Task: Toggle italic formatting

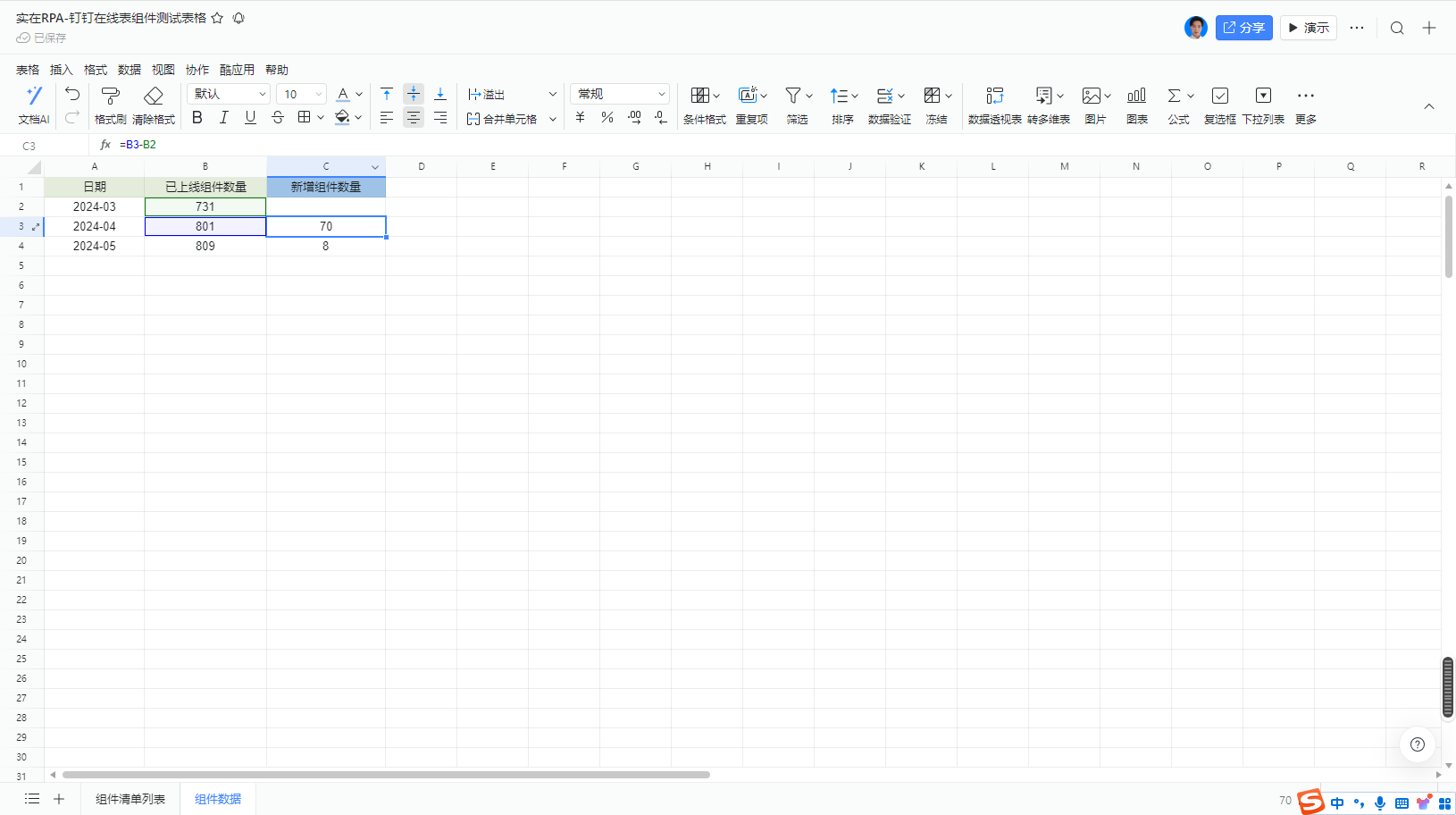Action: click(x=224, y=117)
